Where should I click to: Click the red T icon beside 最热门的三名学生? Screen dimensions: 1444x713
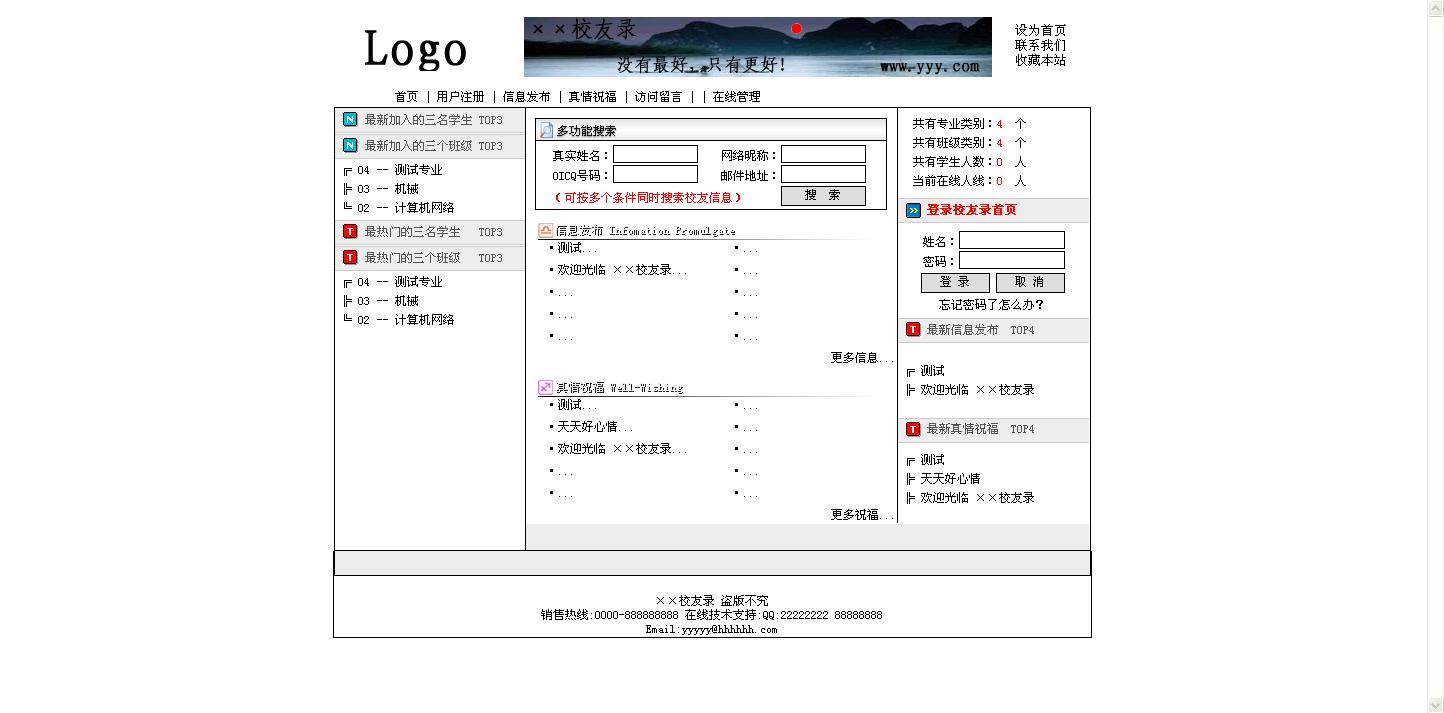click(x=350, y=232)
